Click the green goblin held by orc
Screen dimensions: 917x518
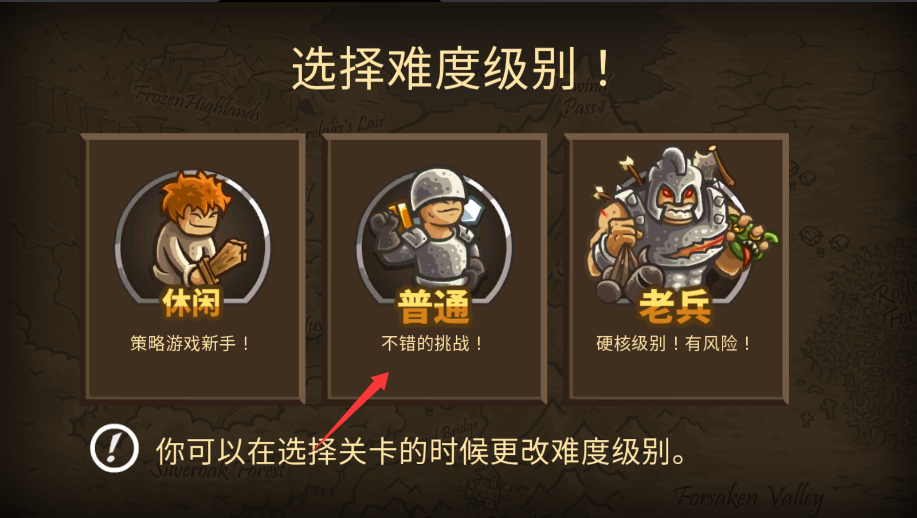753,240
